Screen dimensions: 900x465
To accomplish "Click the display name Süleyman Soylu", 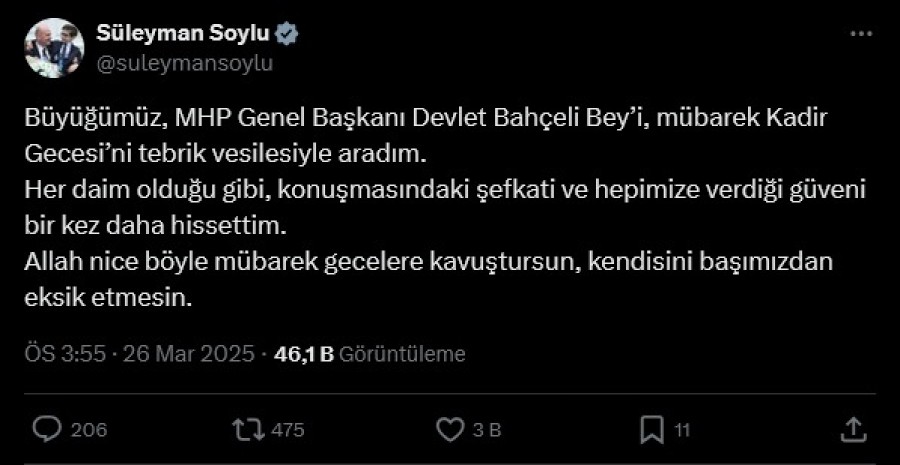I will (x=183, y=33).
